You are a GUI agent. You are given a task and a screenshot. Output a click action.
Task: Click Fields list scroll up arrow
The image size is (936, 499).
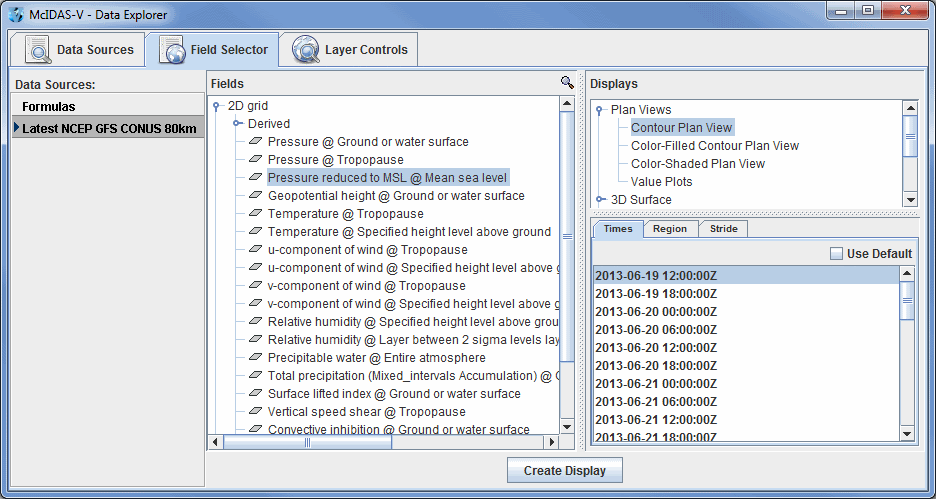coord(567,104)
